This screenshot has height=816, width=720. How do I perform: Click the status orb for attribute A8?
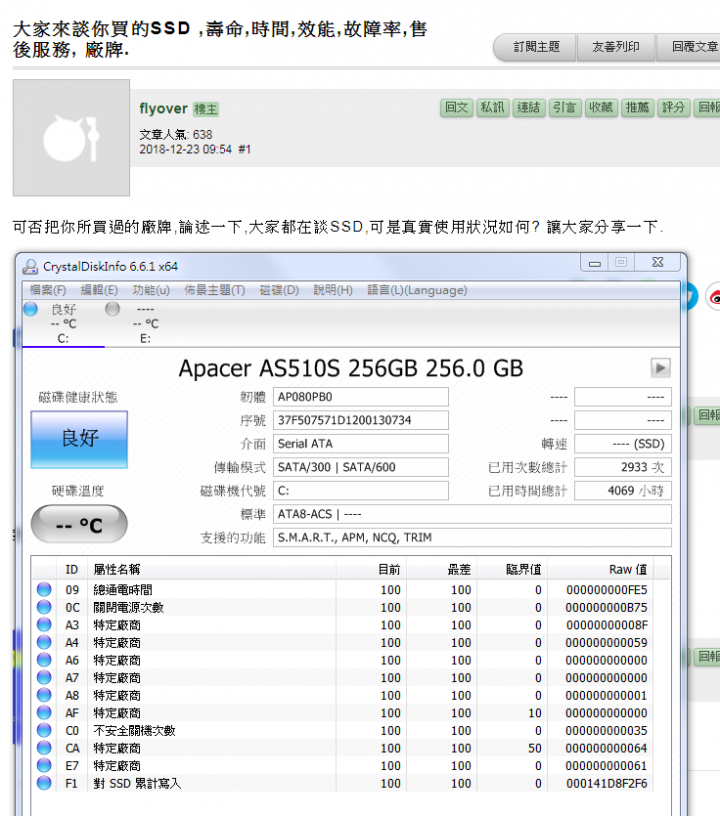(44, 695)
